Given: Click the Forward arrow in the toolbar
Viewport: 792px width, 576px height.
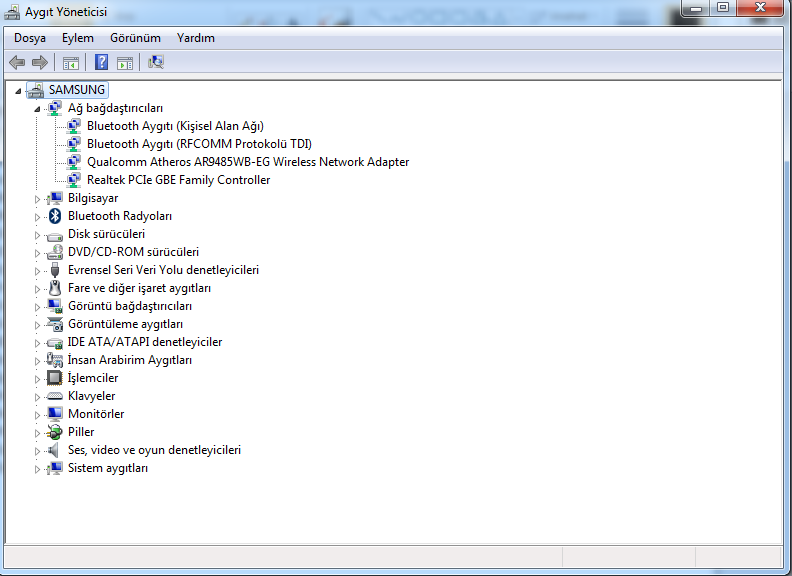Looking at the screenshot, I should [x=40, y=62].
